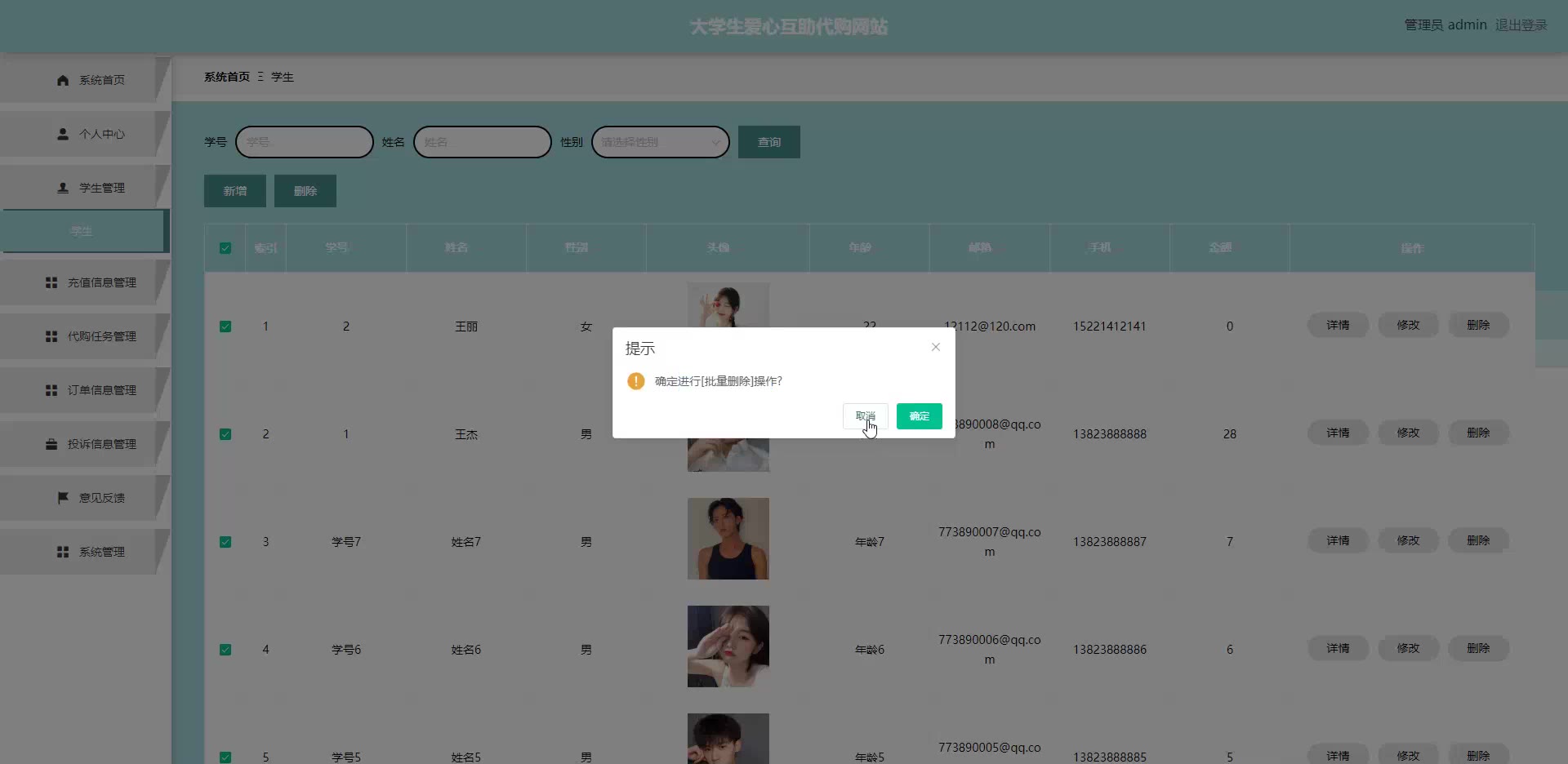The width and height of the screenshot is (1568, 764).
Task: View 详情 for 姓名7
Action: tap(1338, 540)
